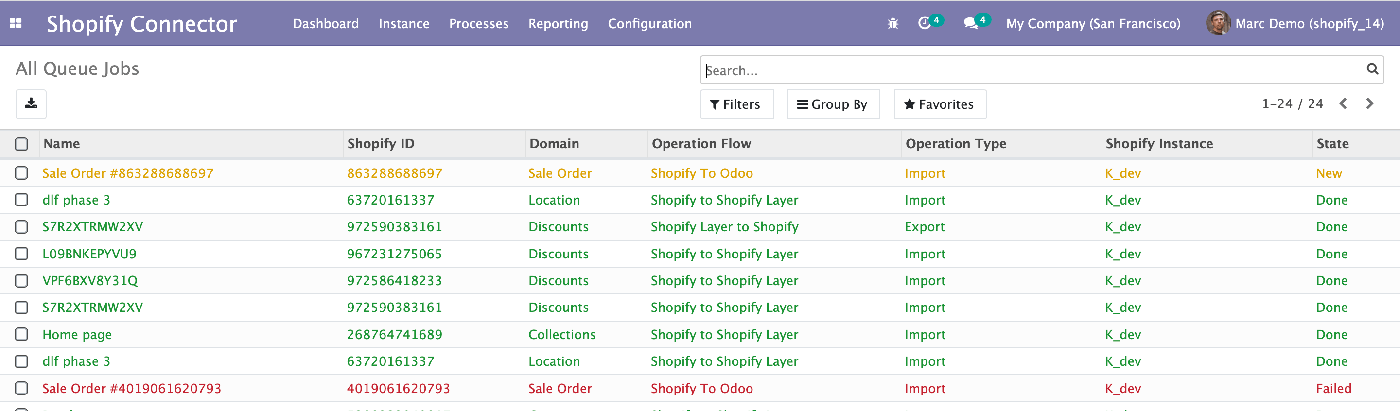Screen dimensions: 1400x411
Task: Open the Reporting menu
Action: (x=558, y=23)
